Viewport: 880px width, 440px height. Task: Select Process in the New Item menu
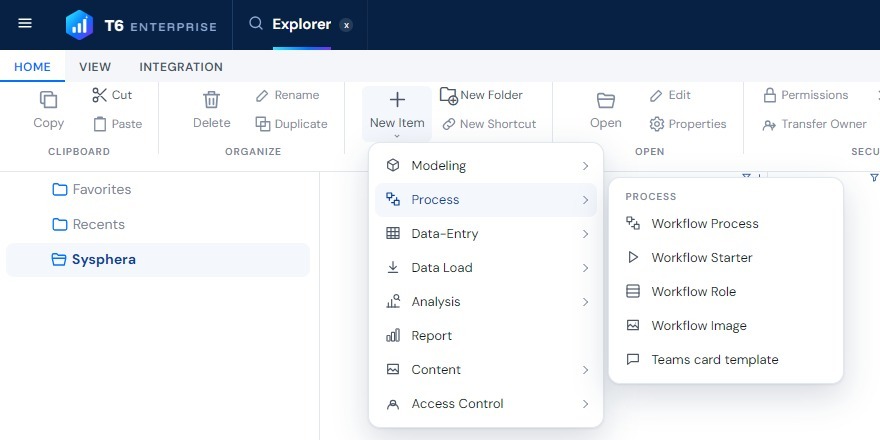(x=485, y=200)
